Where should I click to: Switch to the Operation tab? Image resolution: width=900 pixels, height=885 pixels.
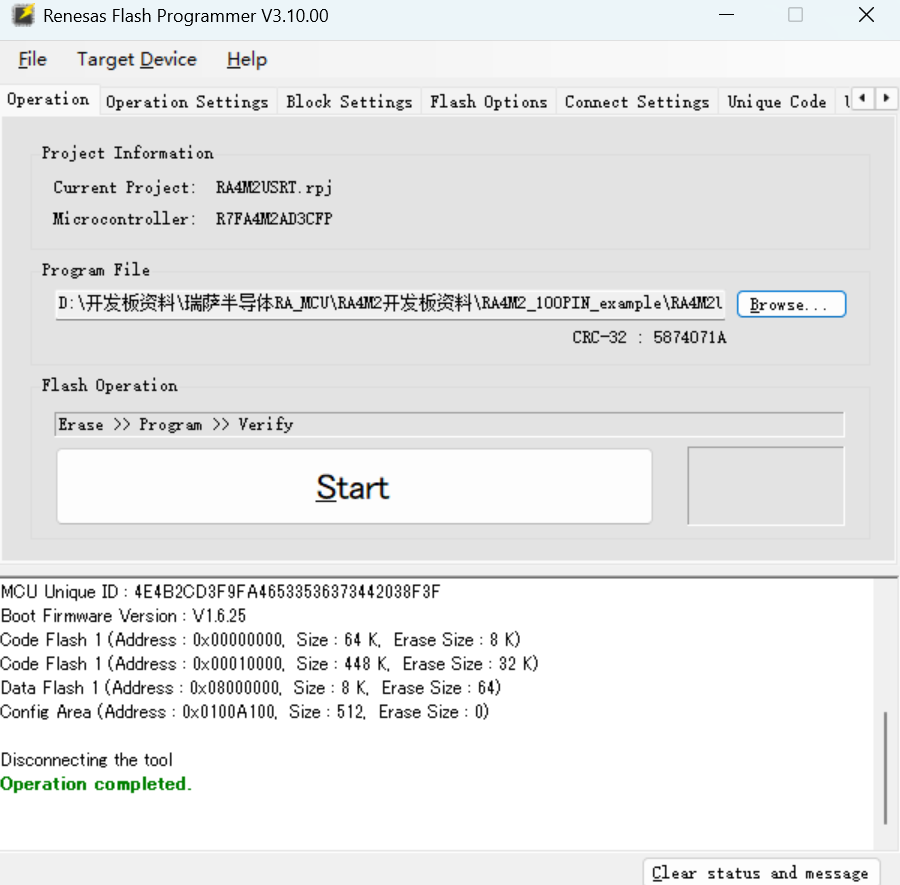coord(49,99)
